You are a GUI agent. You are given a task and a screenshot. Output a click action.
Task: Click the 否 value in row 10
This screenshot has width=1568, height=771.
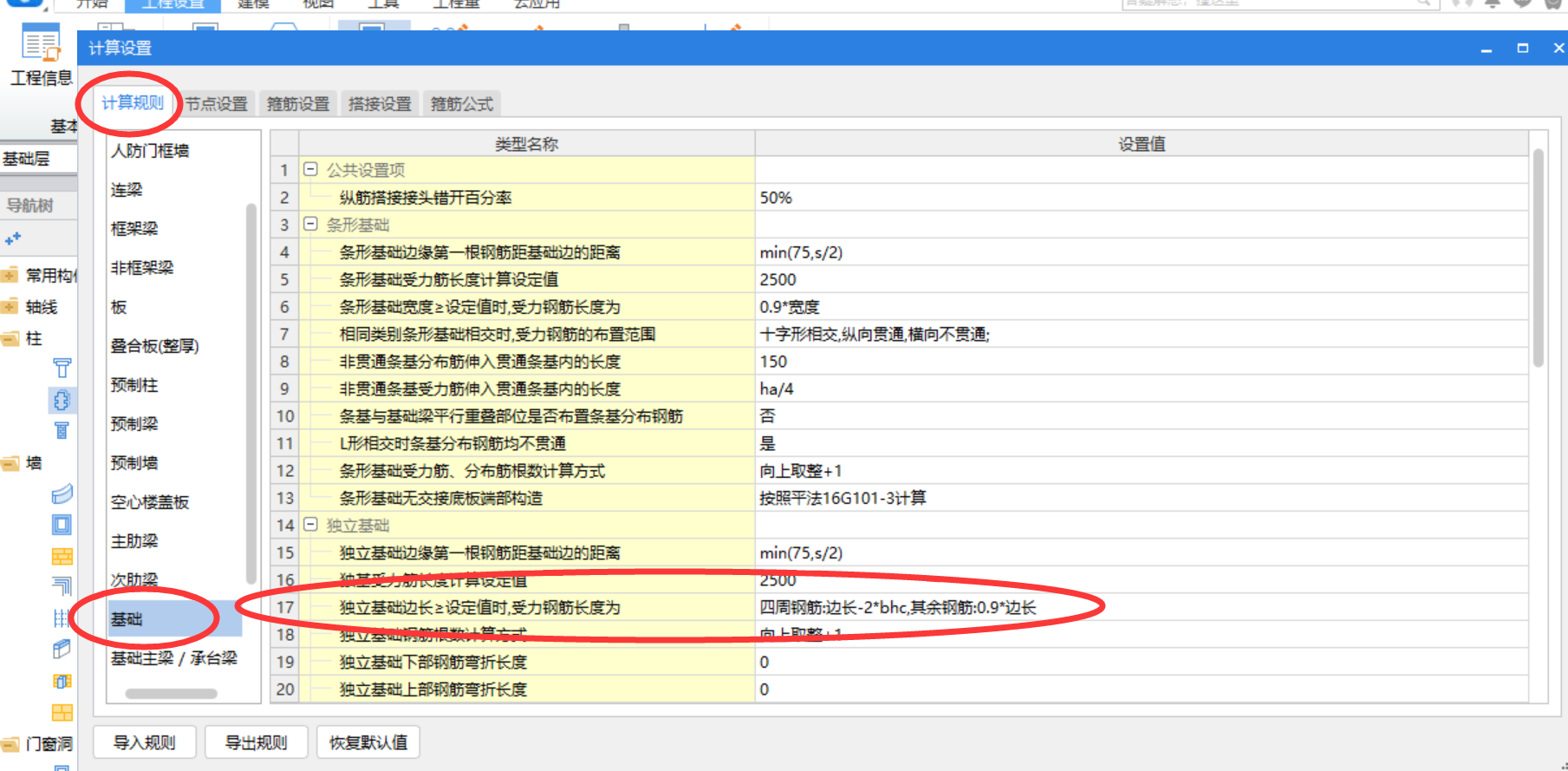(1142, 416)
